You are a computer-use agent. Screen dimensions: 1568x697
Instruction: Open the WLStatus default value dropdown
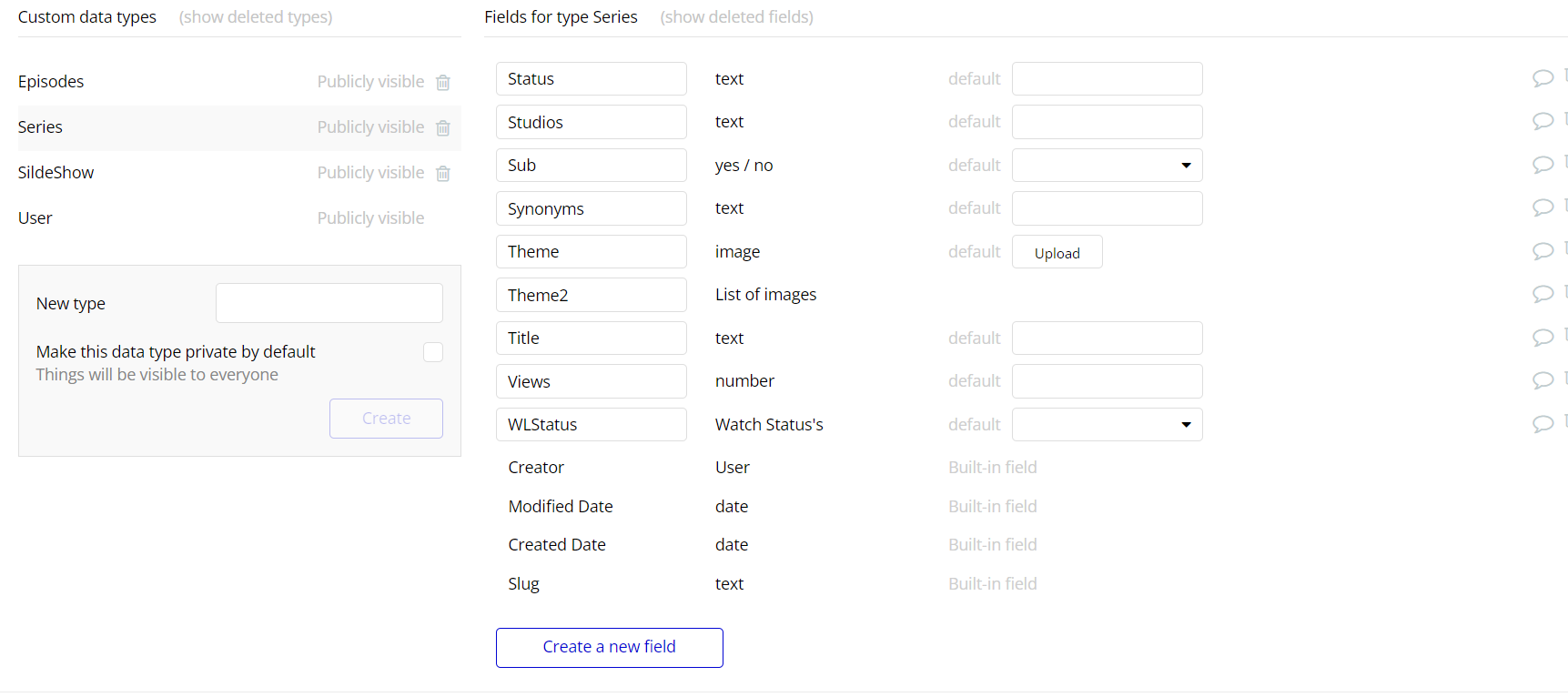[x=1108, y=425]
